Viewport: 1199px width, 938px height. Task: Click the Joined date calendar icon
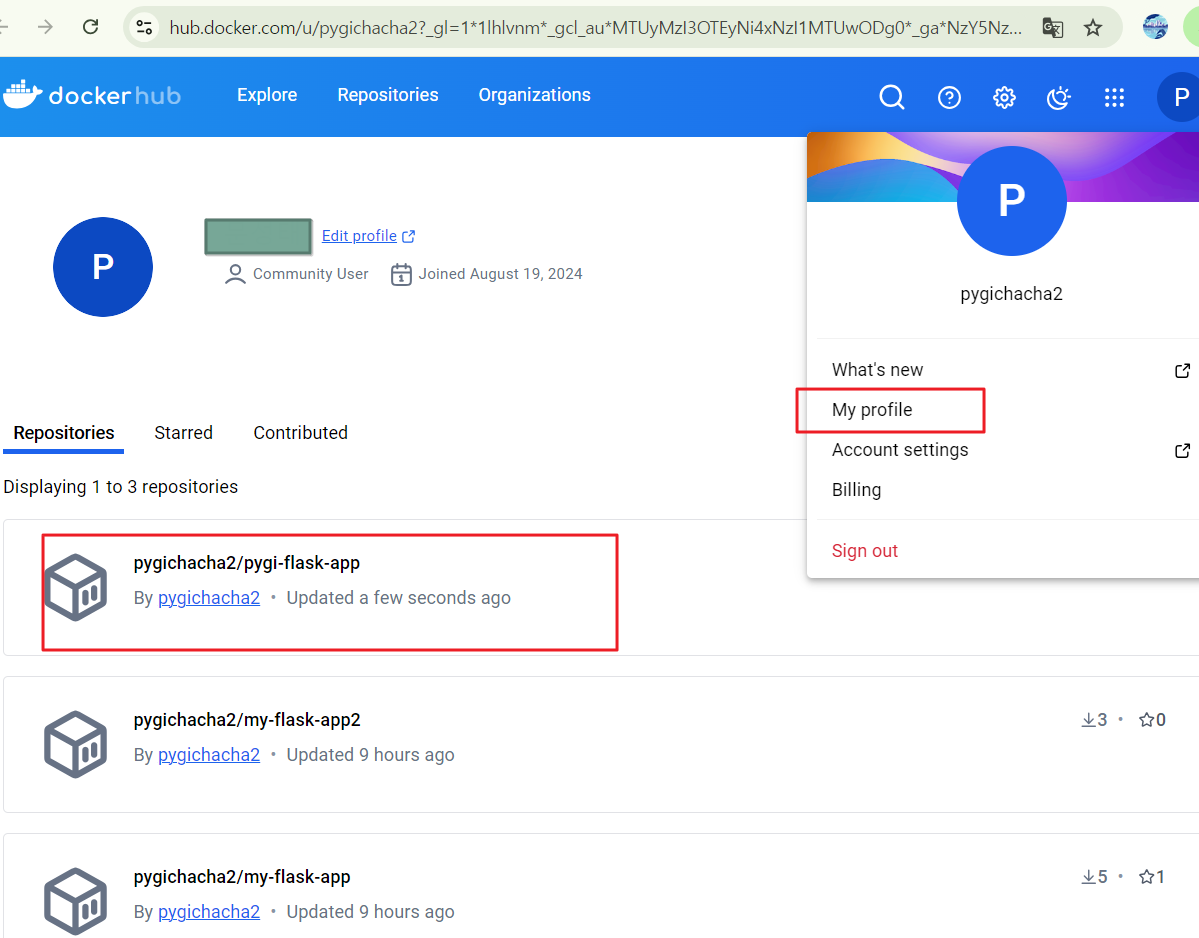[x=401, y=274]
